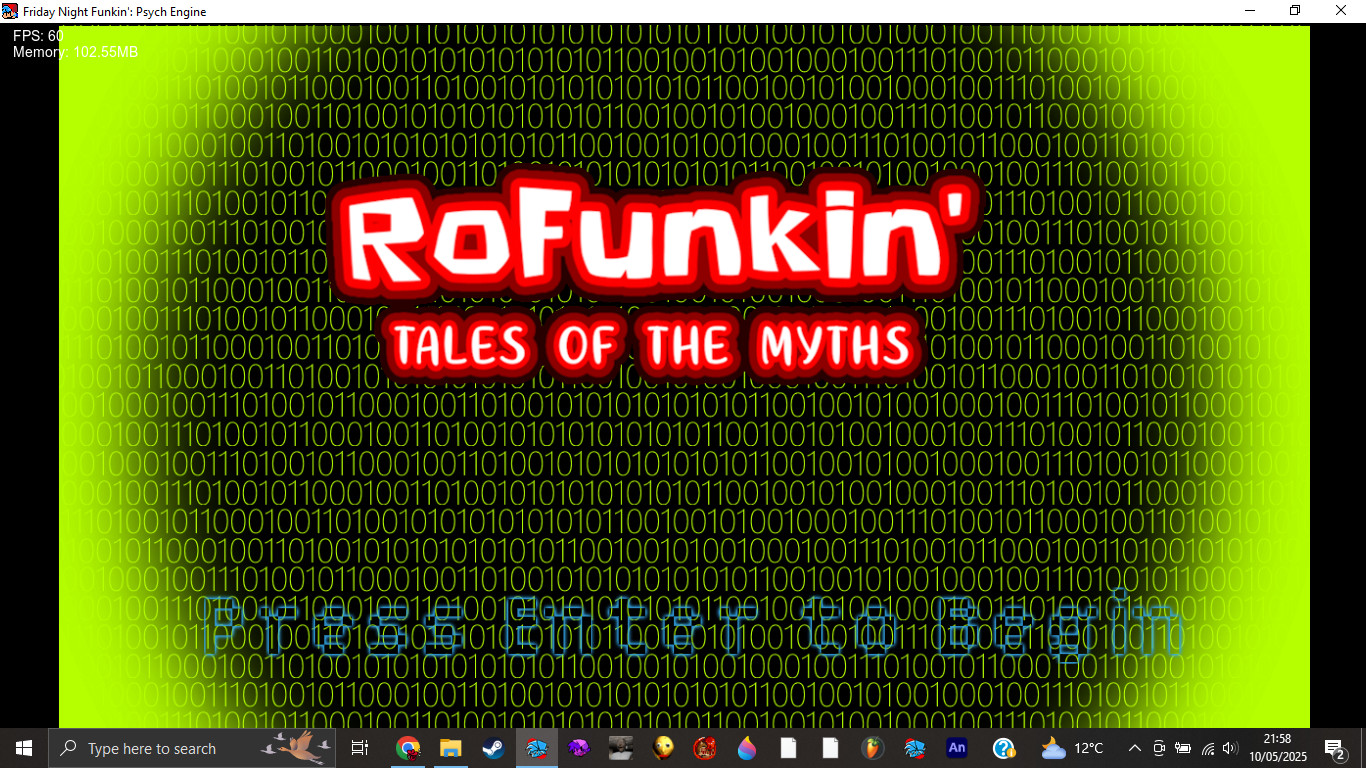Image resolution: width=1366 pixels, height=768 pixels.
Task: Open the Get Help question-mark icon
Action: [x=1004, y=748]
